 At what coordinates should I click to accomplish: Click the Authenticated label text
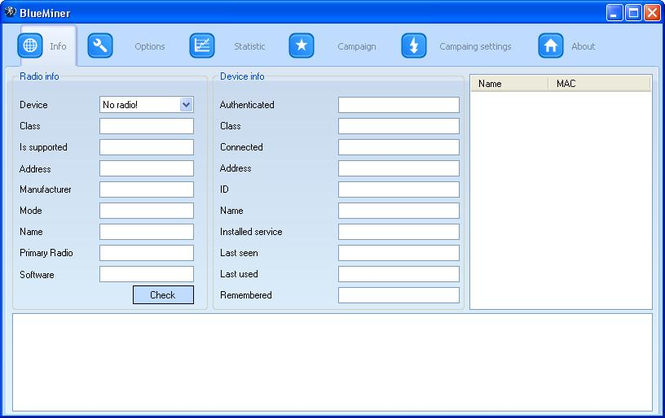[247, 105]
